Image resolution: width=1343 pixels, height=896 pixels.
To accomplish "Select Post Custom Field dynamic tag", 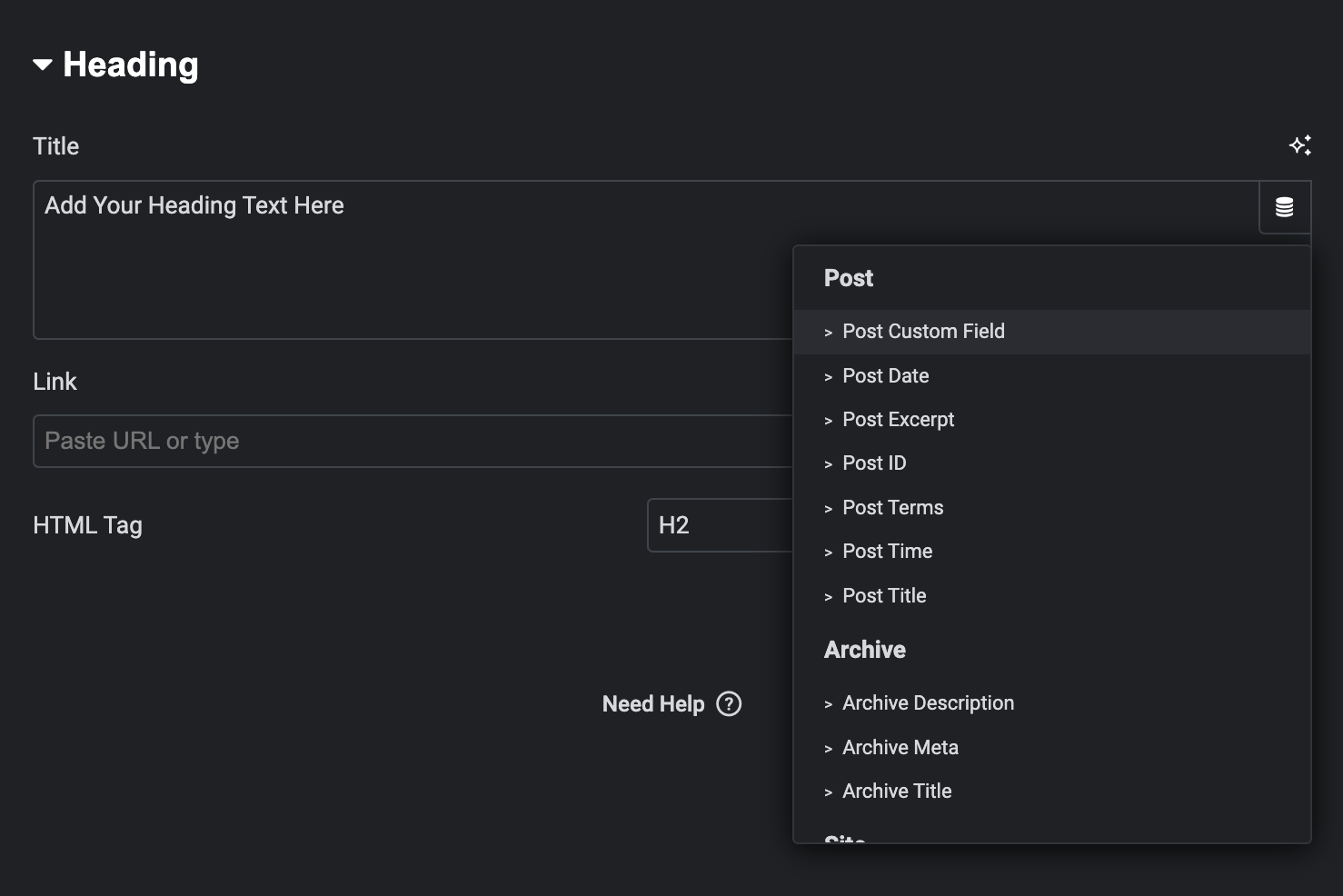I will [923, 332].
